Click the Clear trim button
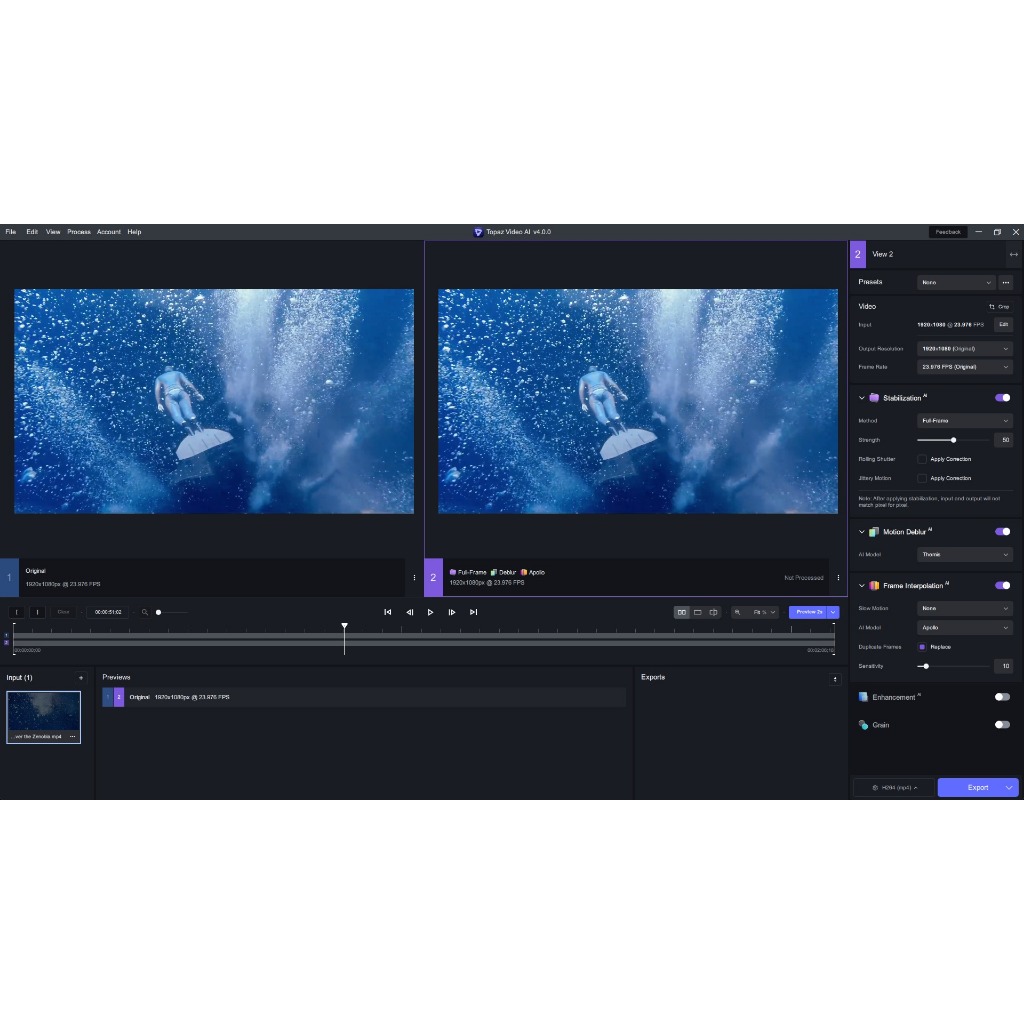Image resolution: width=1024 pixels, height=1024 pixels. pyautogui.click(x=63, y=612)
